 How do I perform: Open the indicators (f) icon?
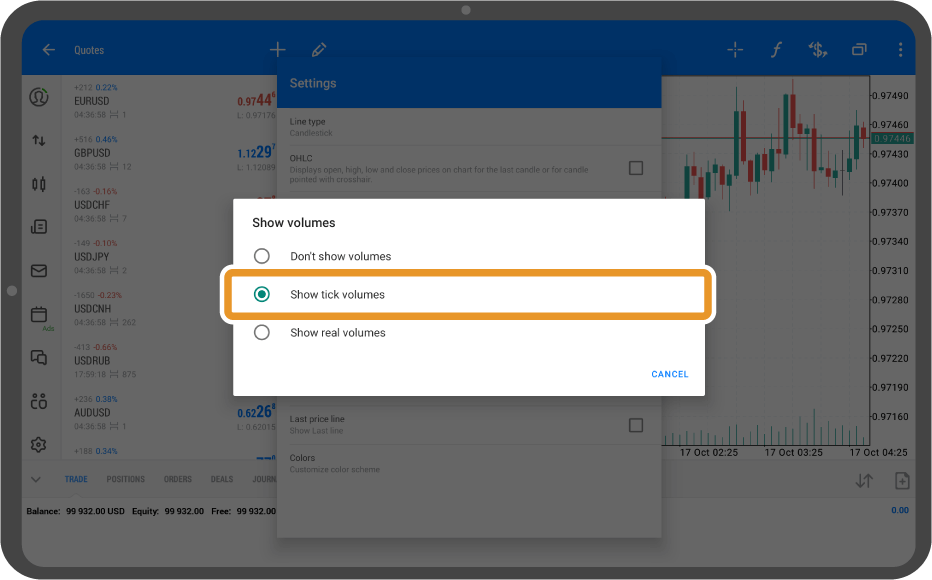776,50
